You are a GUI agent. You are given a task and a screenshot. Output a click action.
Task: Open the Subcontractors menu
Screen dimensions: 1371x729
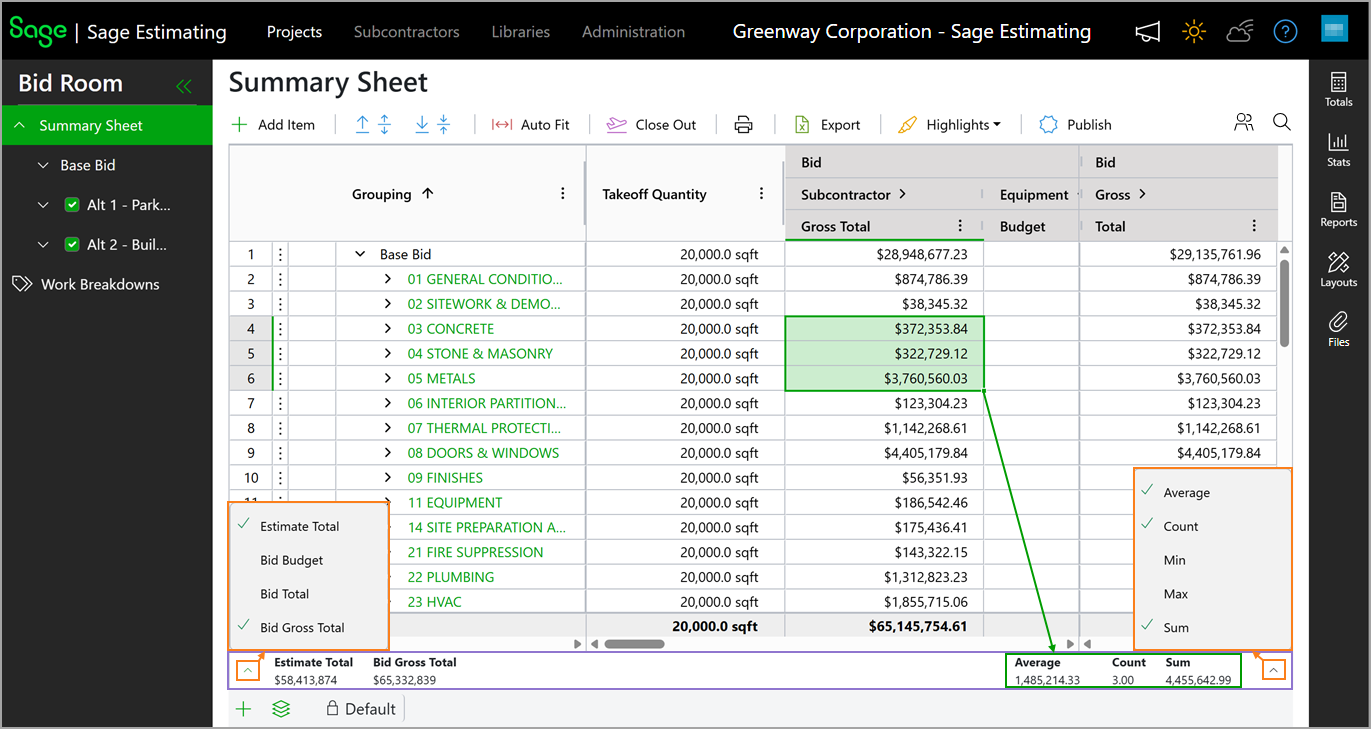(x=407, y=32)
